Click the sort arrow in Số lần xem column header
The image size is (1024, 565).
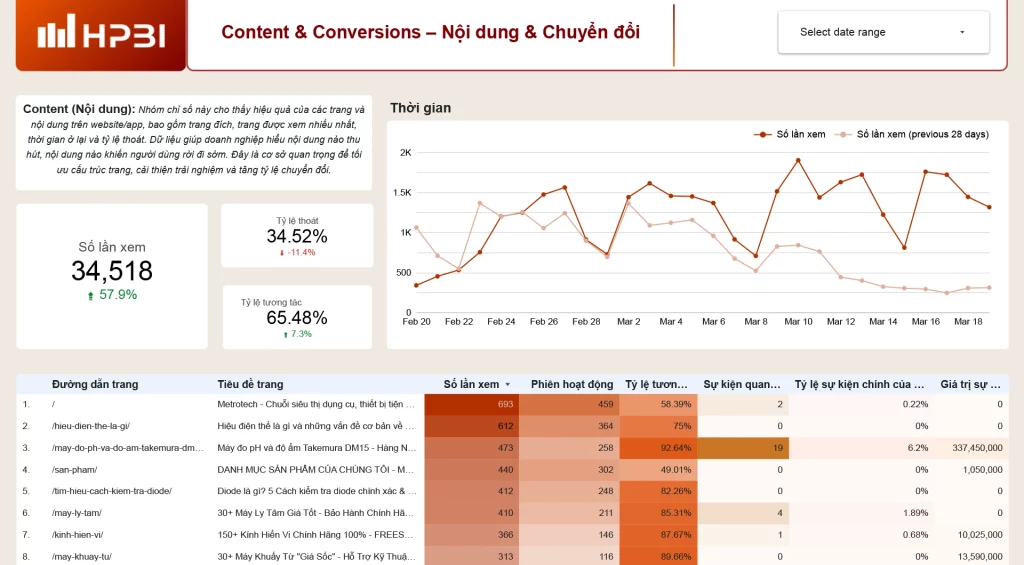tap(507, 384)
